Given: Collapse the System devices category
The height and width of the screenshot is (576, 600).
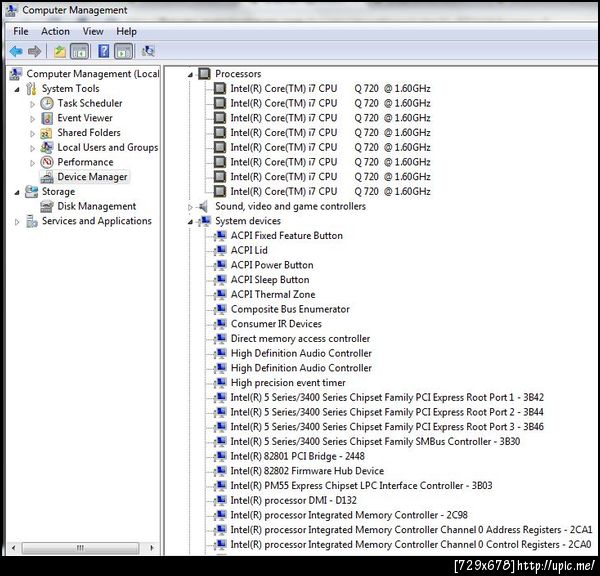Looking at the screenshot, I should [190, 222].
